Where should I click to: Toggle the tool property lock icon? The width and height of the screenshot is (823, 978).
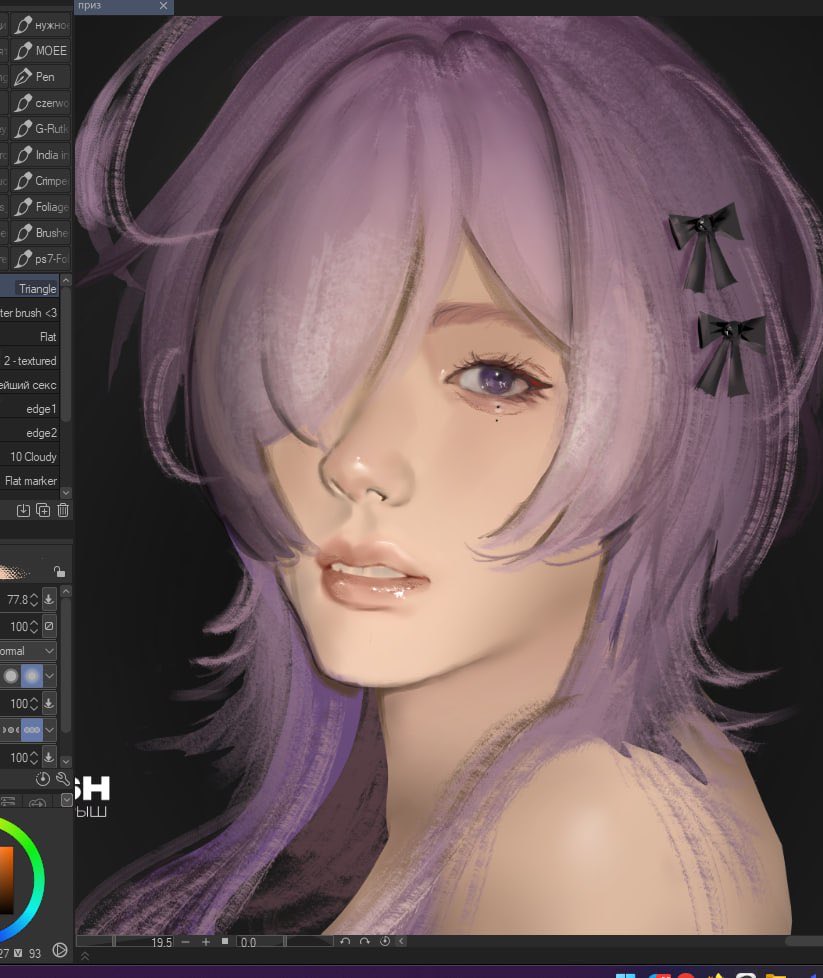[x=59, y=571]
